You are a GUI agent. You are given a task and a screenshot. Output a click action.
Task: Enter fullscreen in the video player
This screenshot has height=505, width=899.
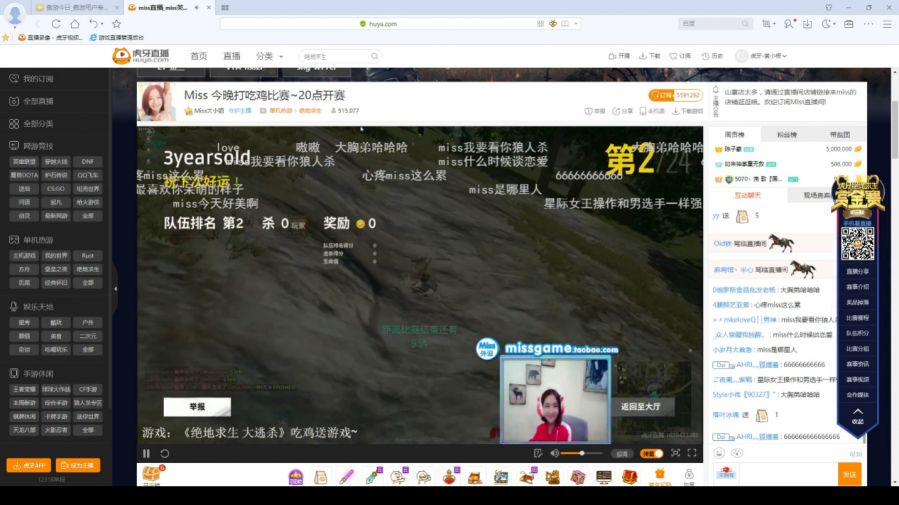pos(692,453)
